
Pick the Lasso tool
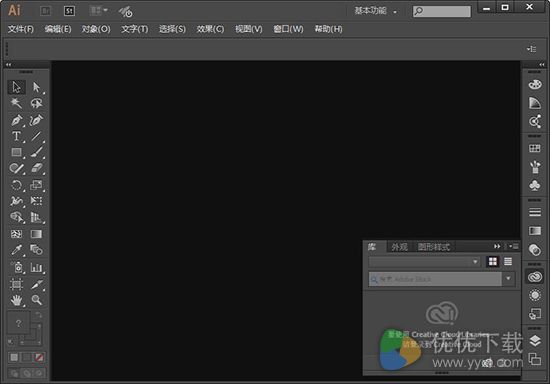click(36, 103)
